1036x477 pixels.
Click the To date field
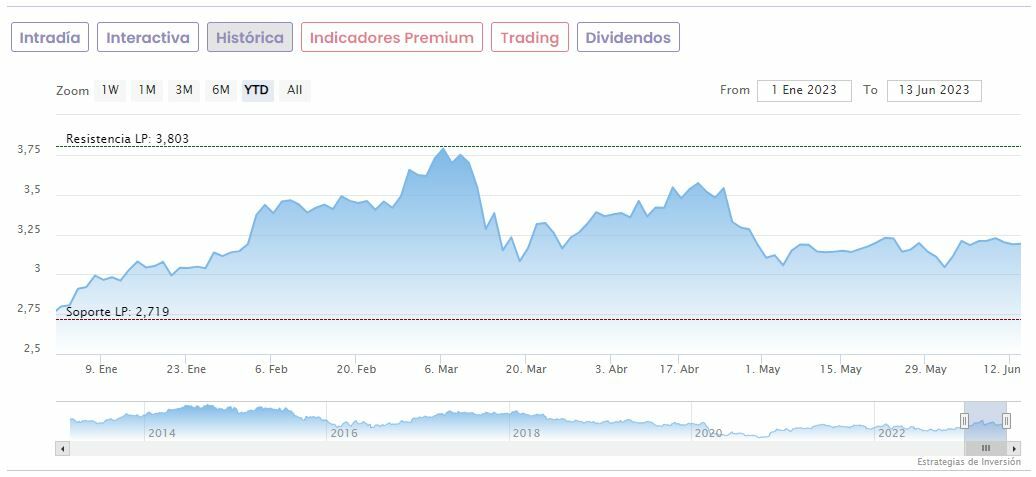coord(934,90)
